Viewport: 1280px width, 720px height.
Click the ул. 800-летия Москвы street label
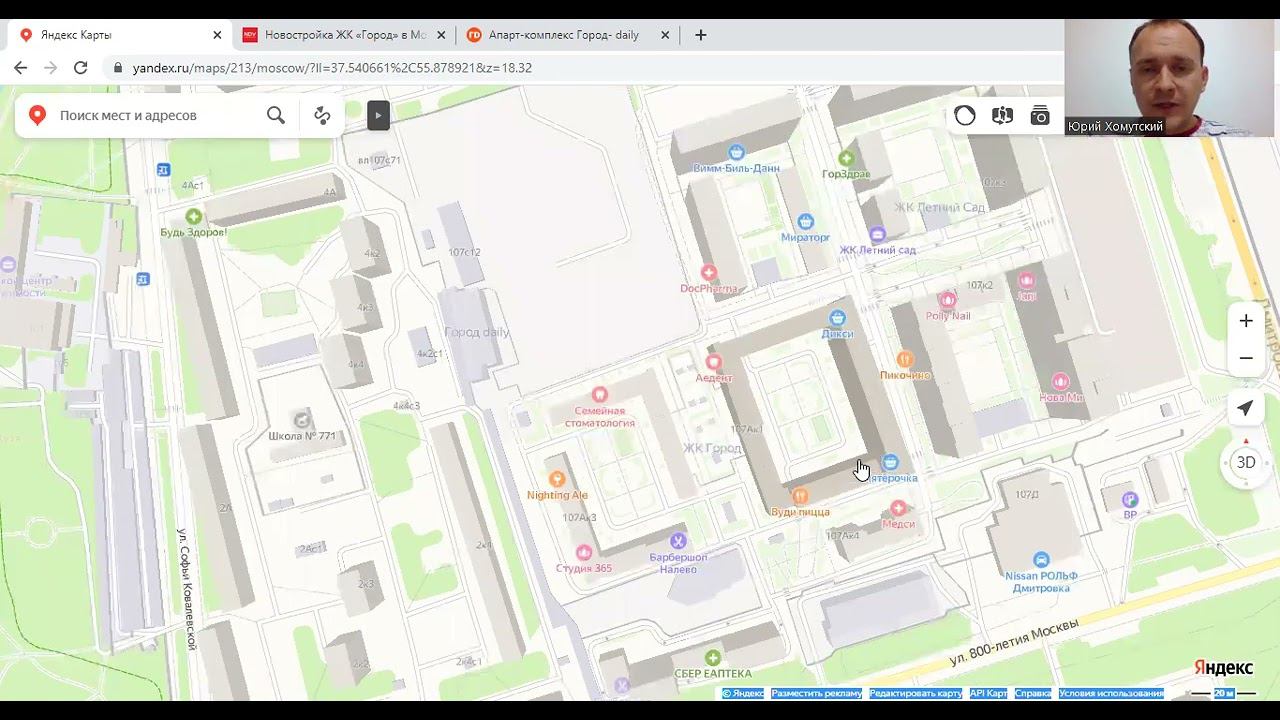pos(1015,643)
